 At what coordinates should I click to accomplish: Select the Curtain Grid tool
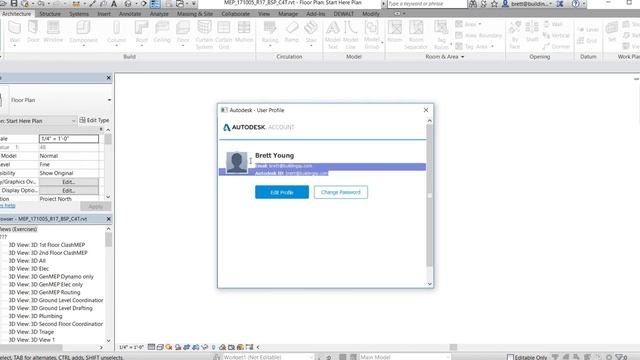coord(223,35)
